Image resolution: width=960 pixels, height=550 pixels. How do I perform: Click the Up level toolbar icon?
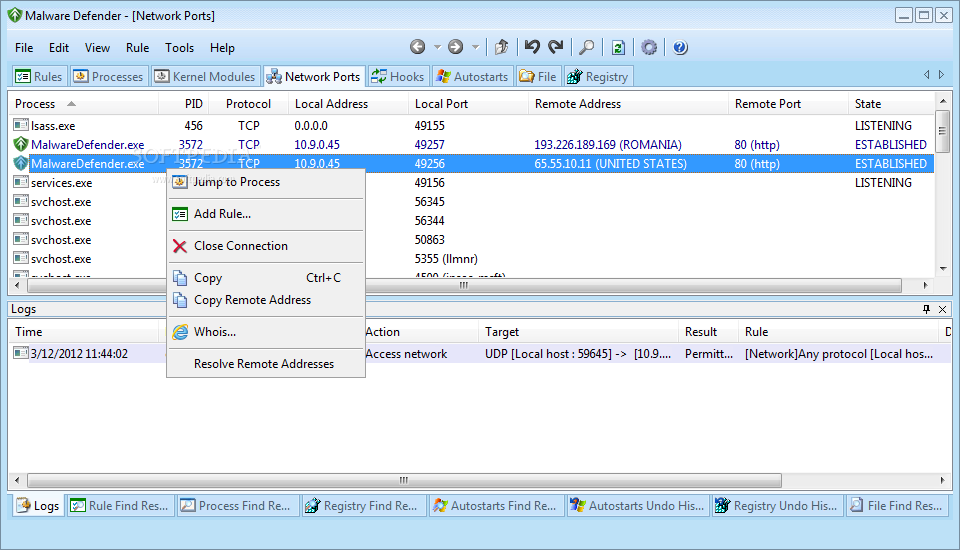[501, 47]
